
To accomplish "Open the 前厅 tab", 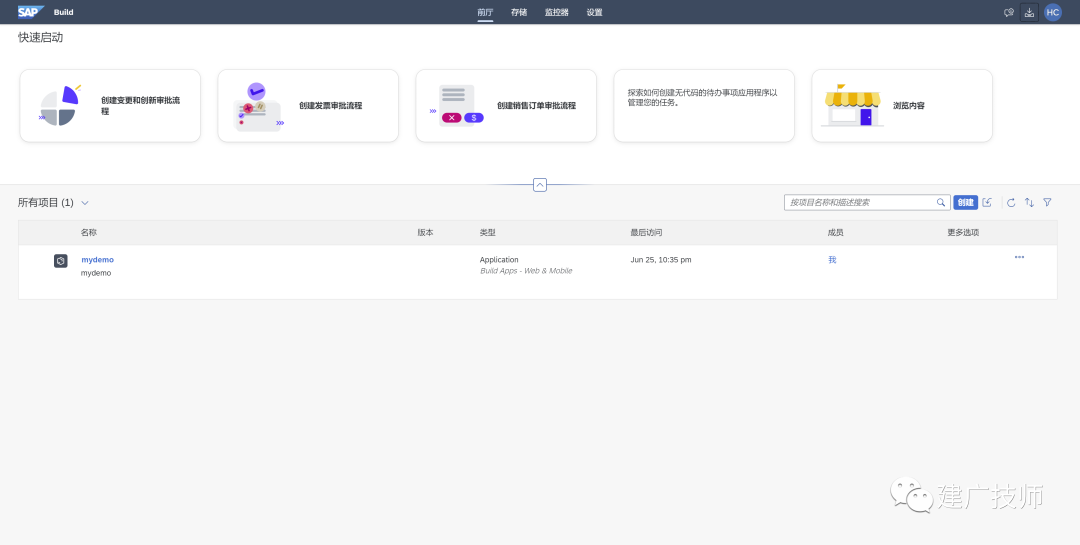I will click(x=485, y=12).
